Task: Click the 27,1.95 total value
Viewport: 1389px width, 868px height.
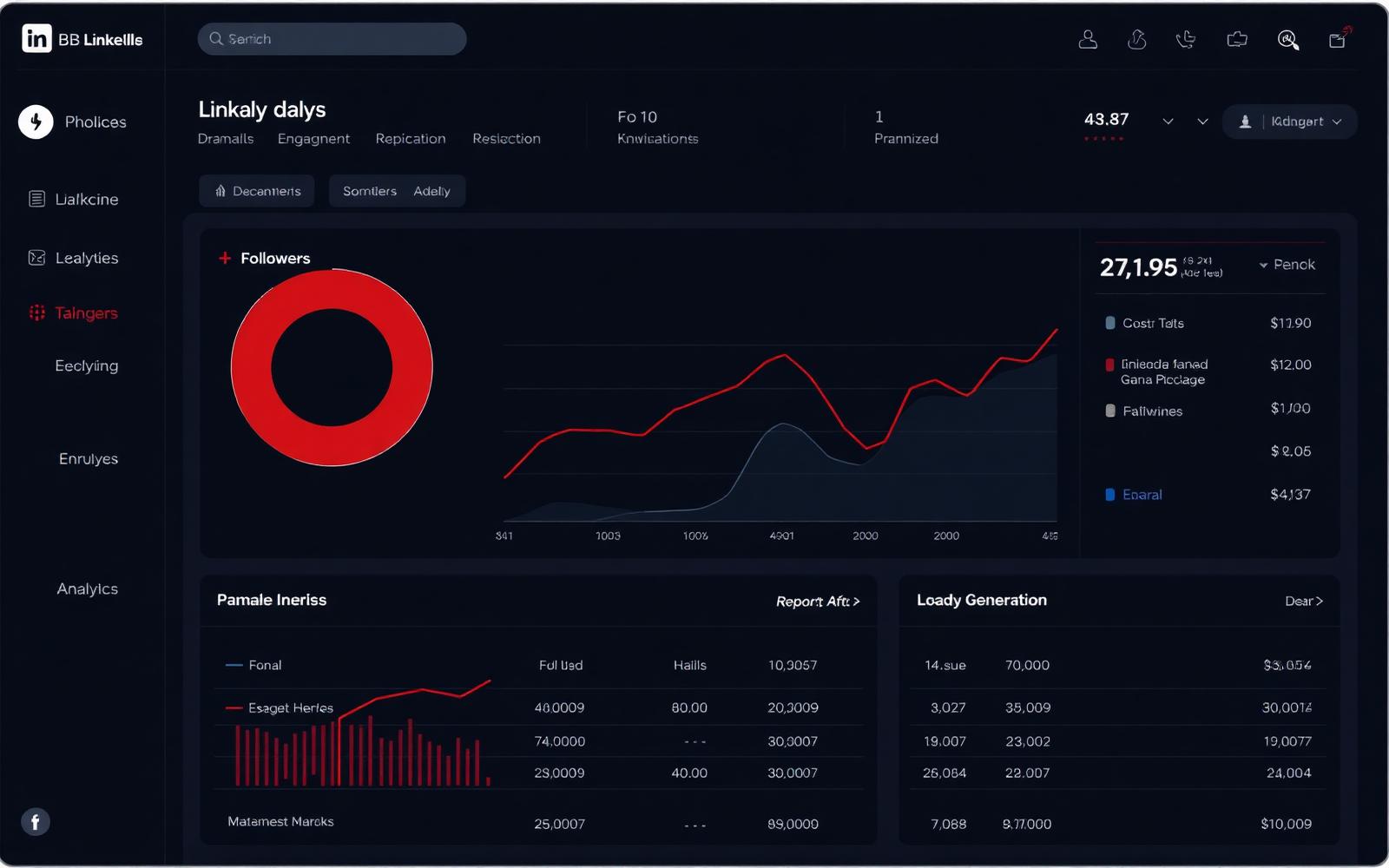Action: tap(1138, 266)
